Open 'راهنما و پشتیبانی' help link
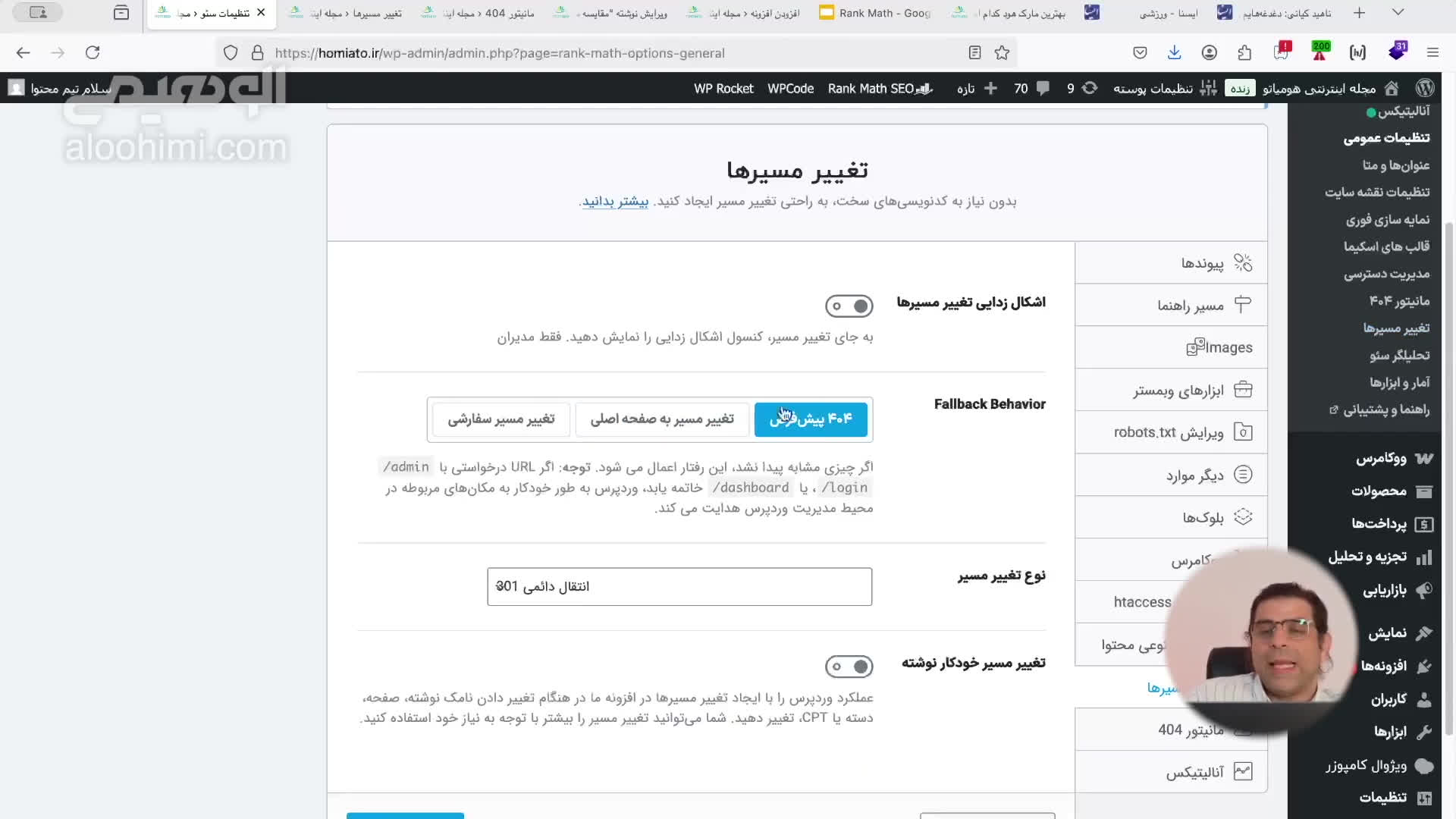The width and height of the screenshot is (1456, 819). 1379,410
